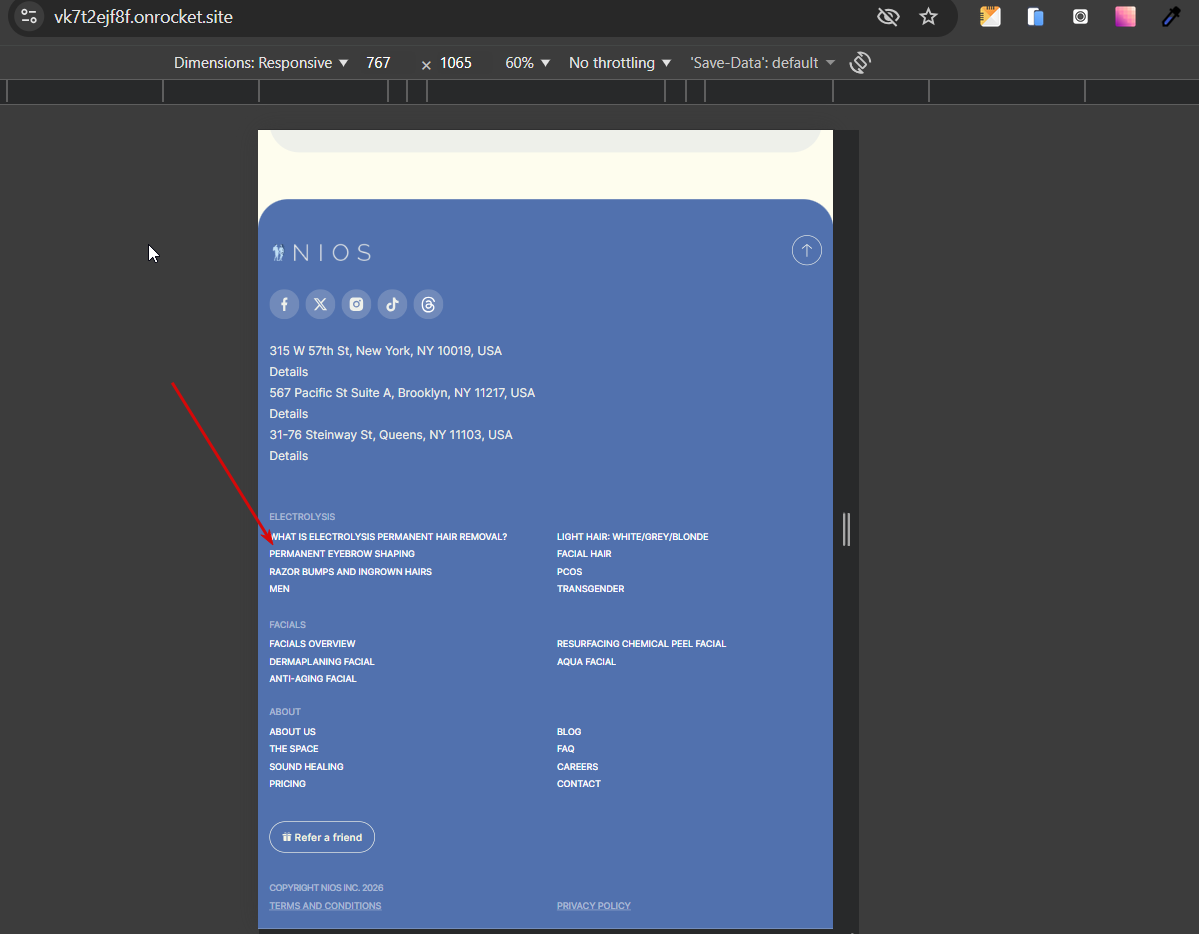Open the 60% zoom dropdown
Screen dimensions: 1199x934
pos(528,63)
